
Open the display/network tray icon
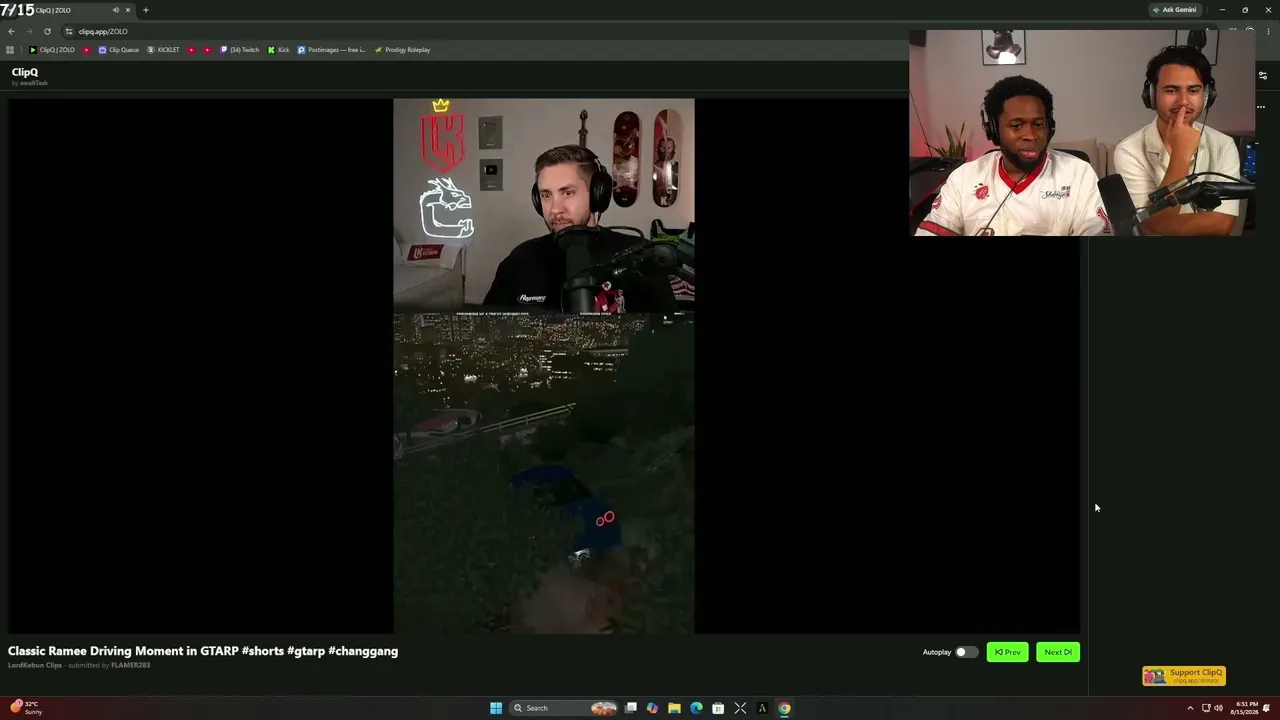tap(1206, 708)
